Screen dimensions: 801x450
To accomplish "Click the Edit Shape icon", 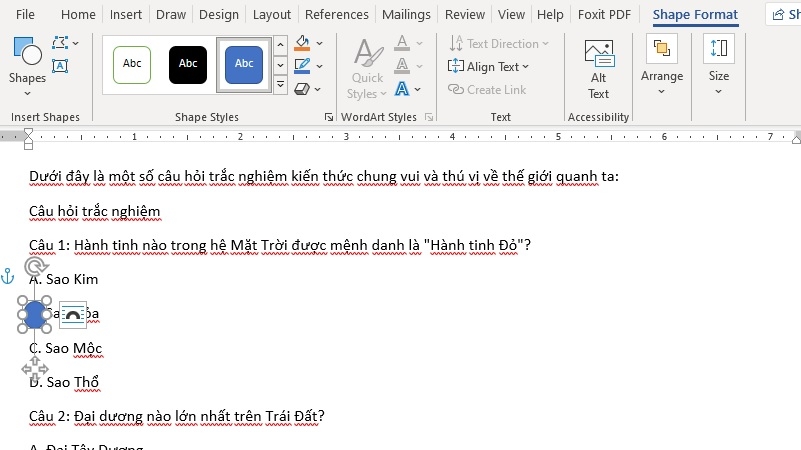I will click(60, 43).
